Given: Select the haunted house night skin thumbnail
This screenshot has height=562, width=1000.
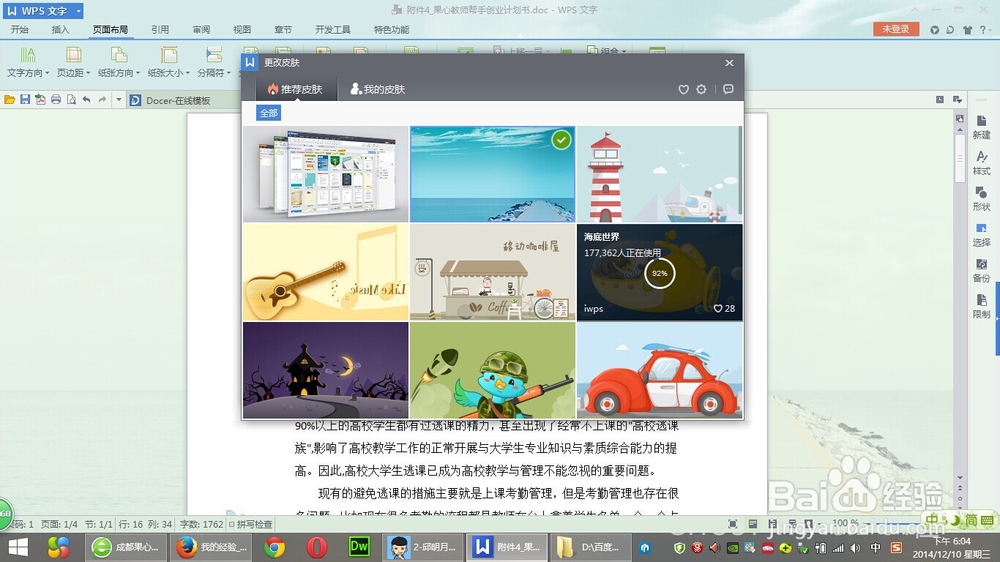Looking at the screenshot, I should click(326, 370).
